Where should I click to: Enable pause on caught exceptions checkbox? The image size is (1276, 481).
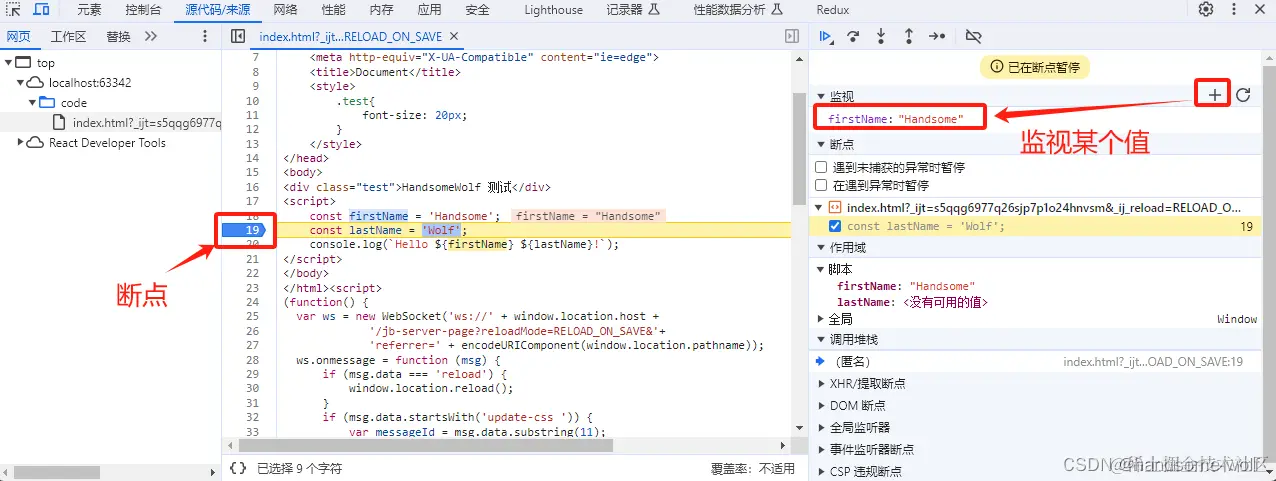pyautogui.click(x=821, y=185)
